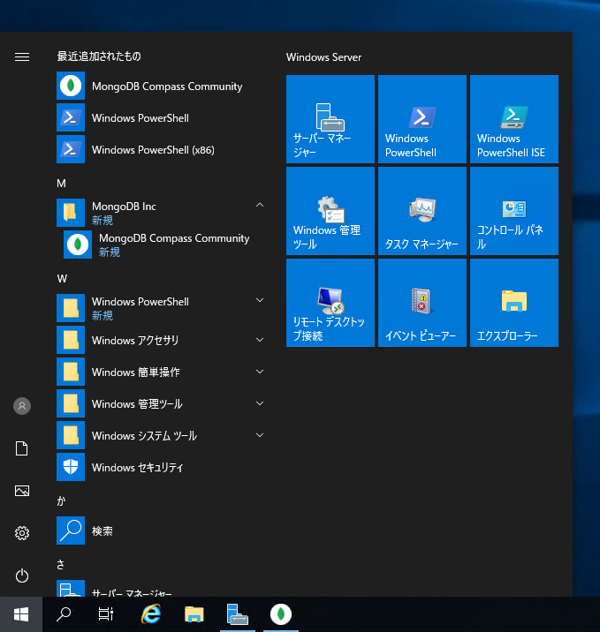Click the letter M section header

tap(61, 183)
